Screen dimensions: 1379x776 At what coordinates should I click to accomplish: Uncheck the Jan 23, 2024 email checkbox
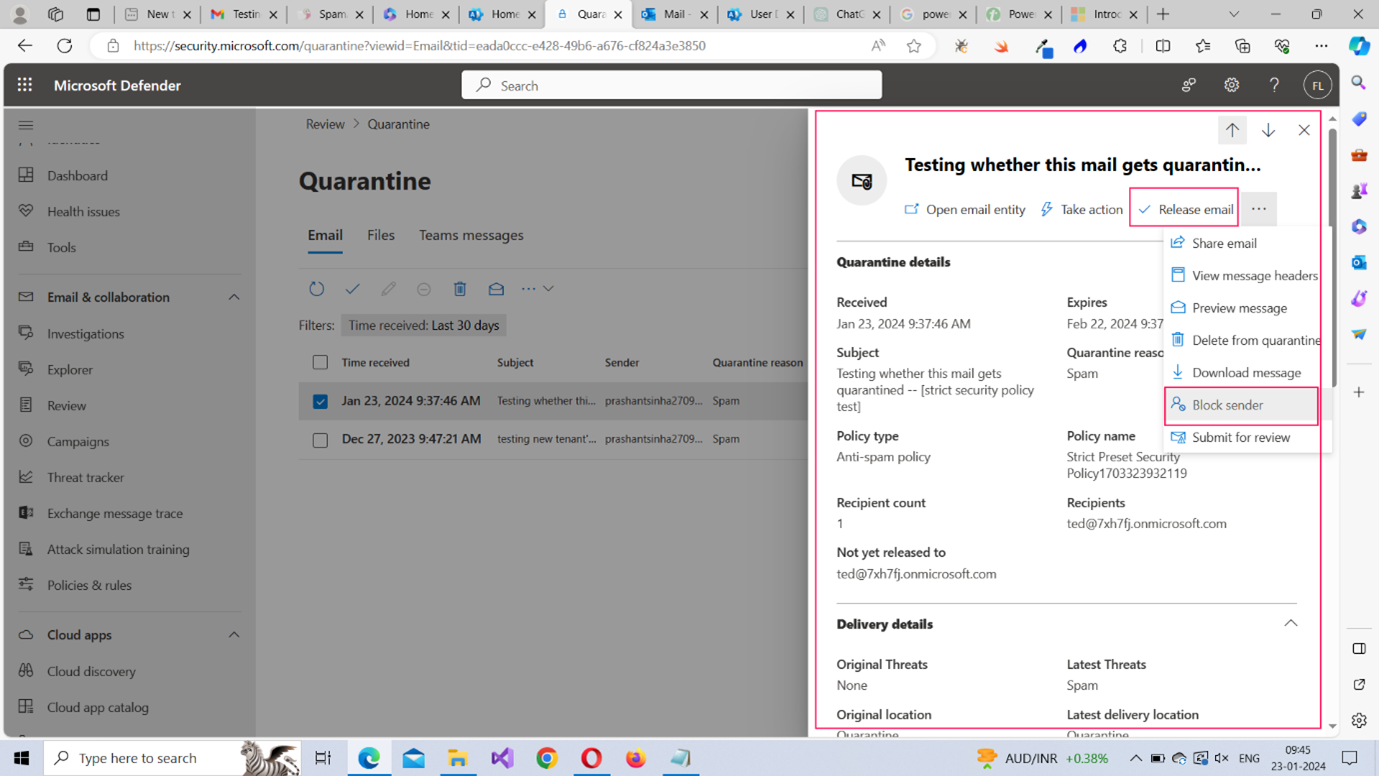320,401
